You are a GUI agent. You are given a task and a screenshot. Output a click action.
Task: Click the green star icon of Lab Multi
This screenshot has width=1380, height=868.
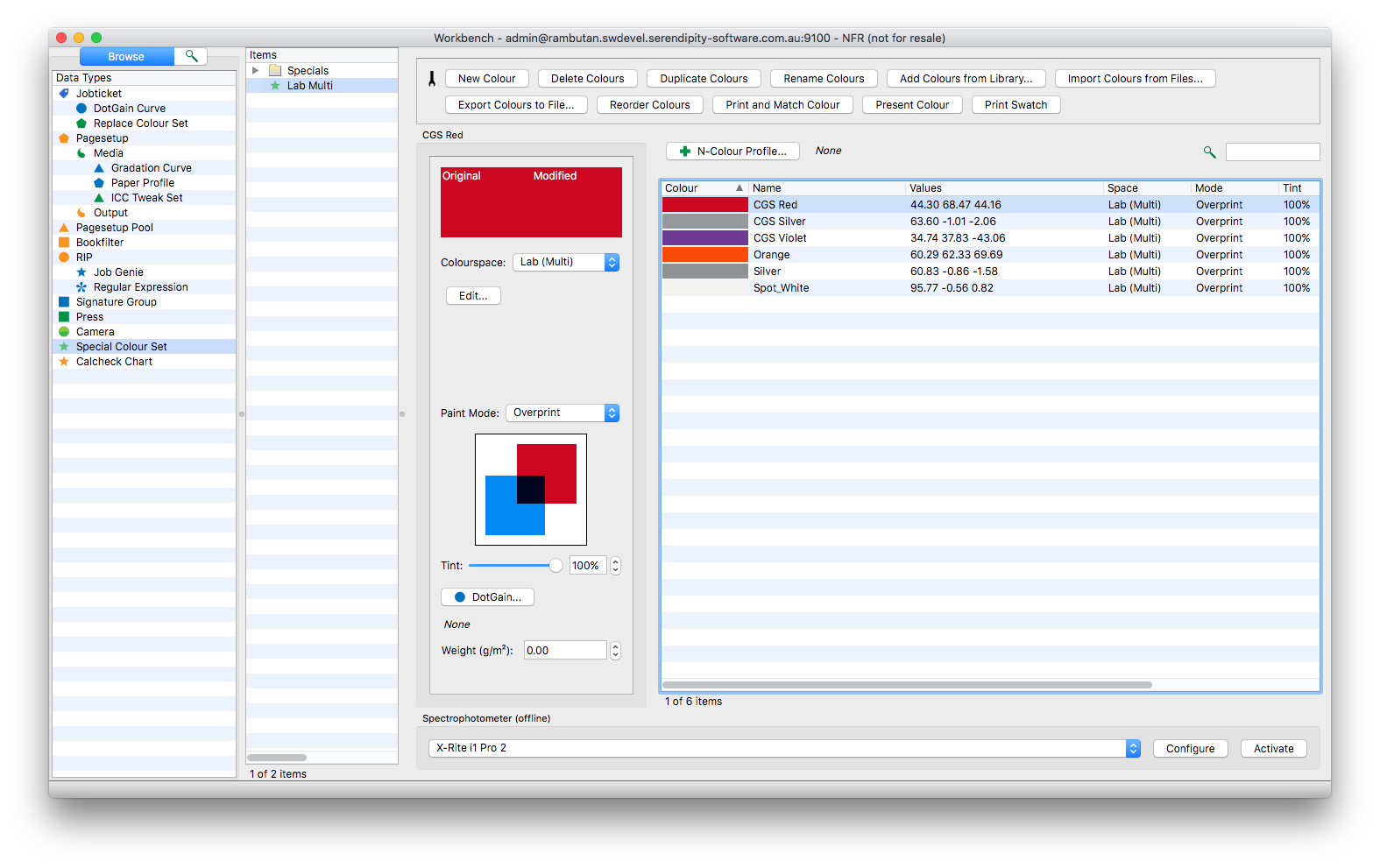[275, 86]
